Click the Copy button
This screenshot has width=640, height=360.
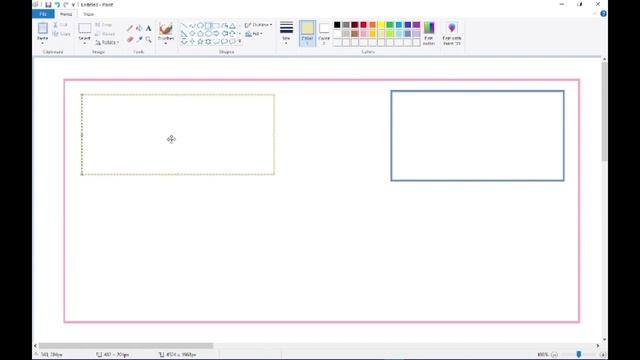62,34
